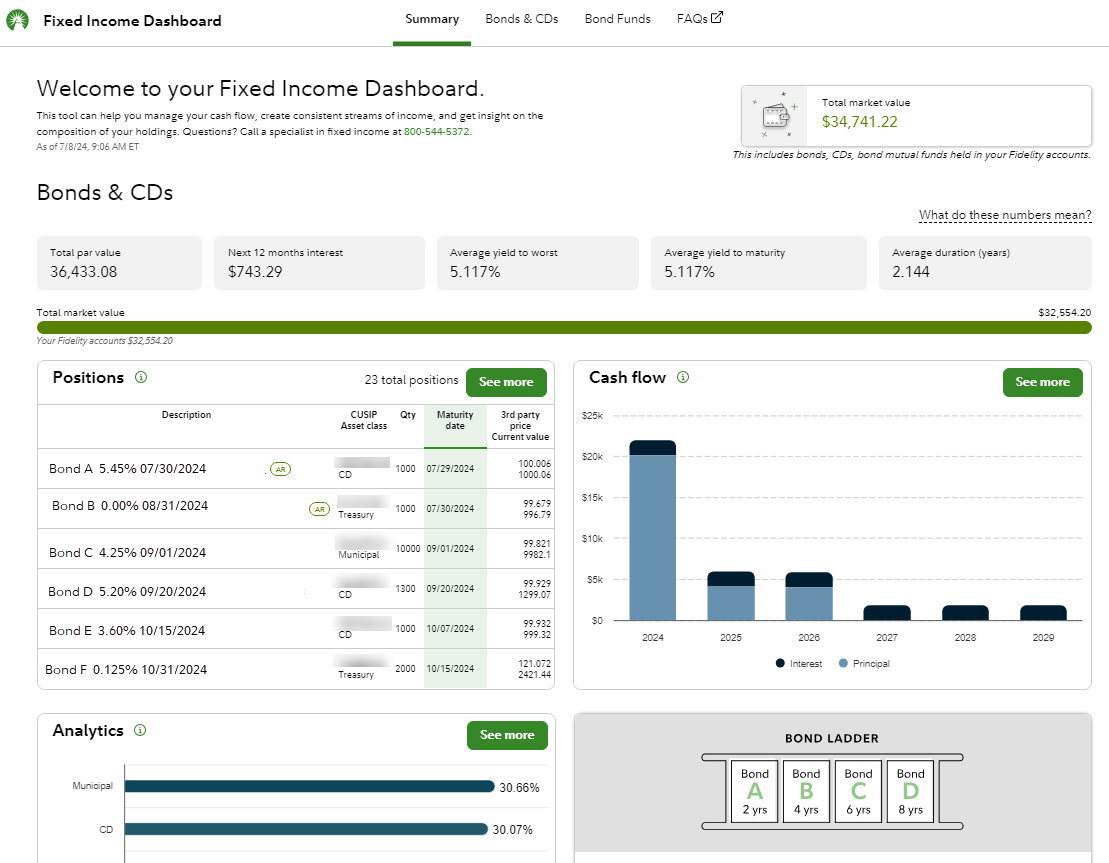Click the Fidelity logo icon
Image resolution: width=1109 pixels, height=863 pixels.
coord(18,20)
